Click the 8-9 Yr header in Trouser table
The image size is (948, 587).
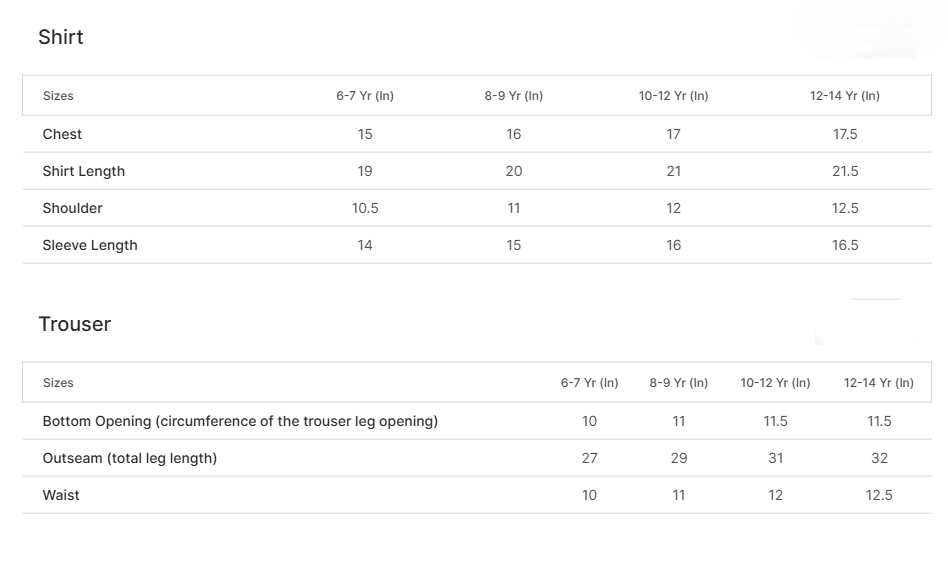coord(678,383)
